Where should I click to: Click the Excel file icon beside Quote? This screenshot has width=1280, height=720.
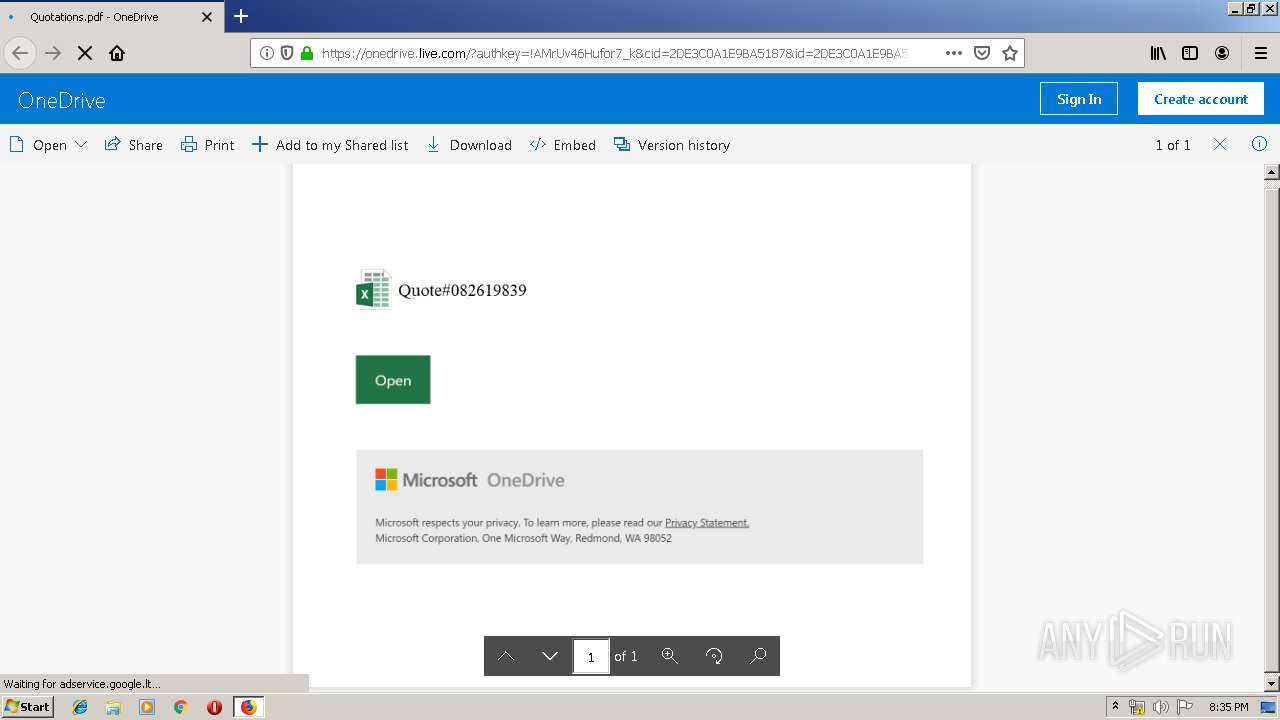pos(373,289)
